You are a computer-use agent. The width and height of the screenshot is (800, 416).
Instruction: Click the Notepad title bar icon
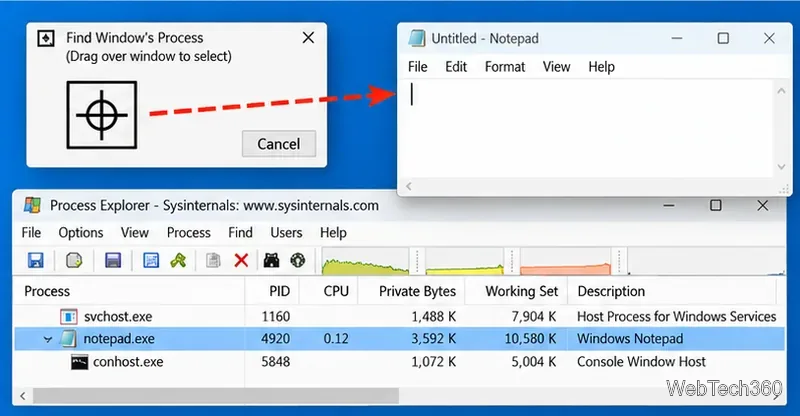pos(417,38)
